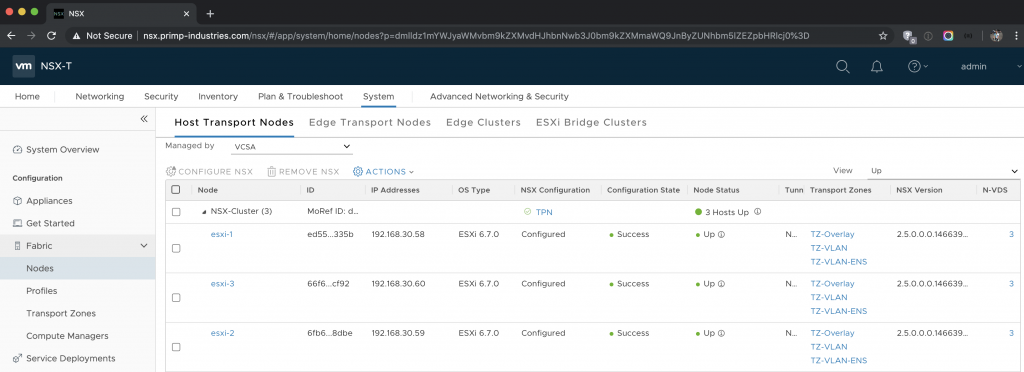Click info icon next to 3 Hosts Up

click(x=758, y=212)
